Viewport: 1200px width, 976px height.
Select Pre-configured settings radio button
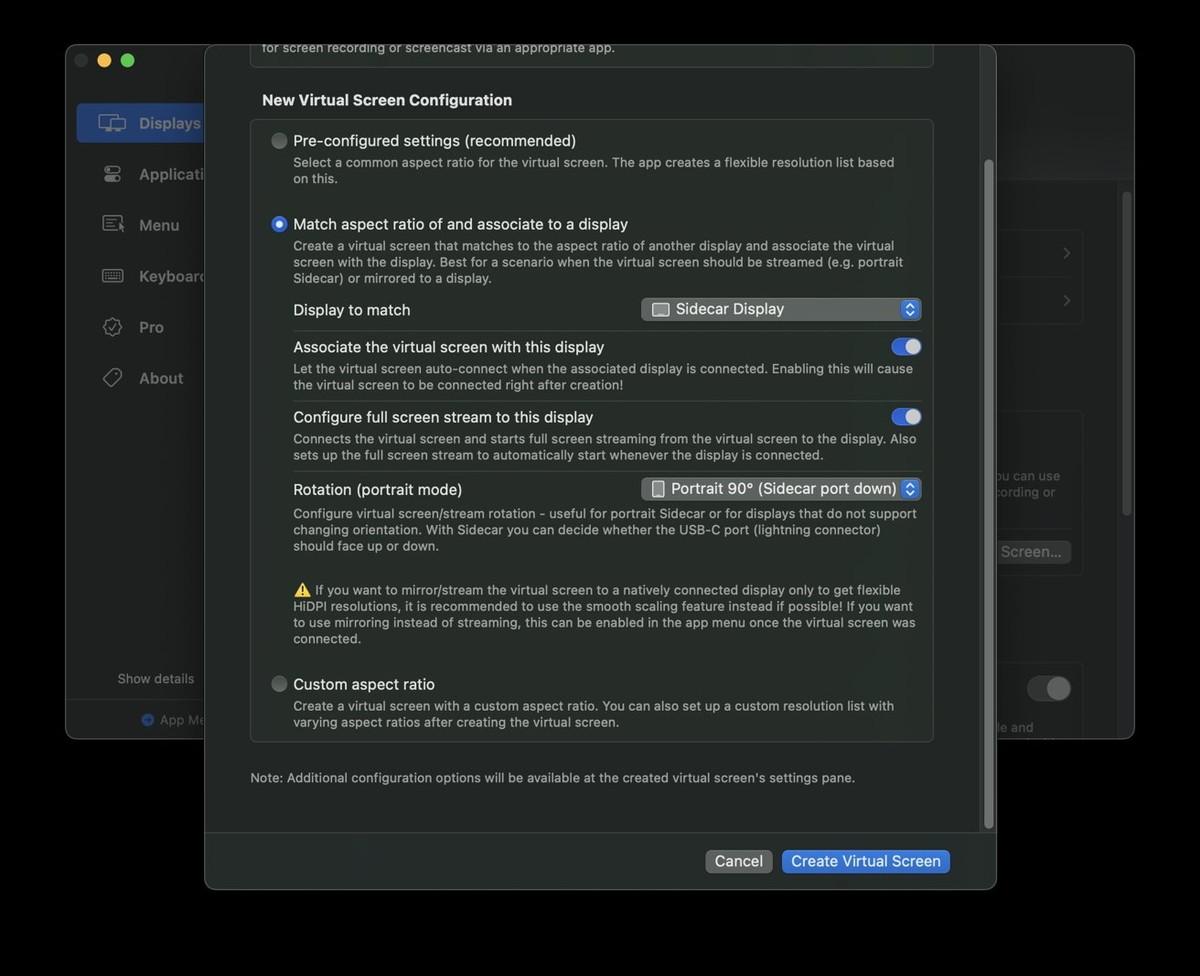[279, 141]
